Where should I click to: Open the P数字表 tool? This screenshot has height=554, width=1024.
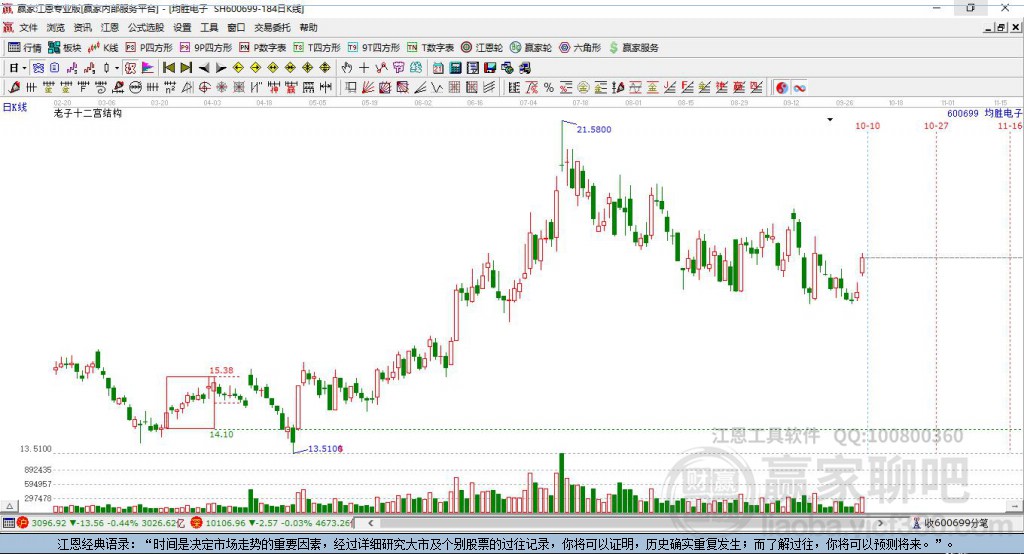point(263,48)
